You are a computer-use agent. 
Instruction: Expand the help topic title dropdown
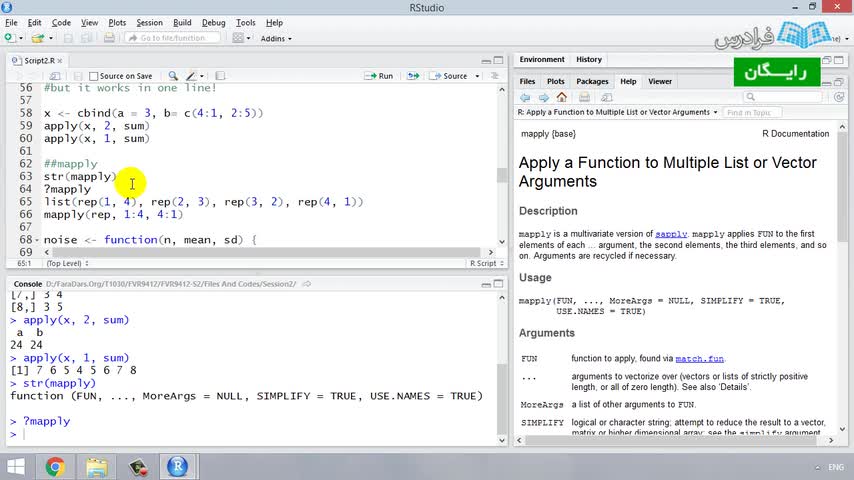click(715, 112)
